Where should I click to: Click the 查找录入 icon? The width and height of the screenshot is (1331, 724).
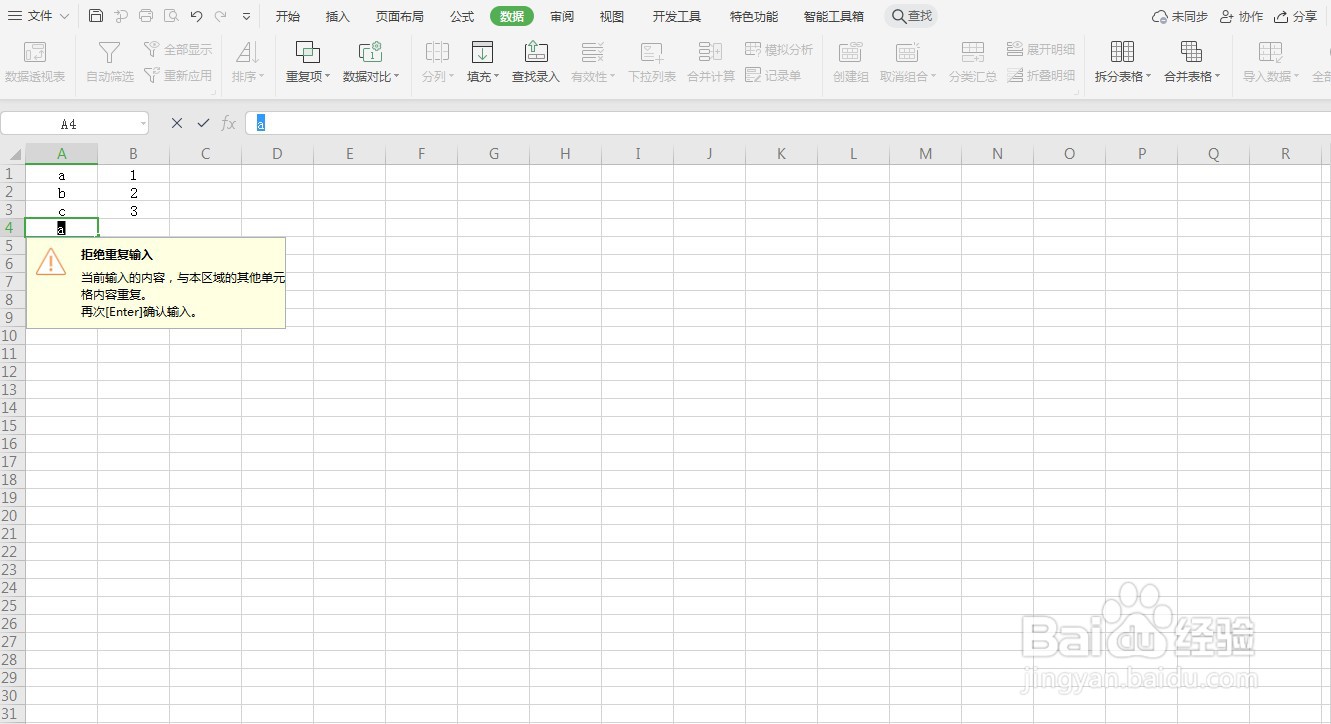coord(536,52)
